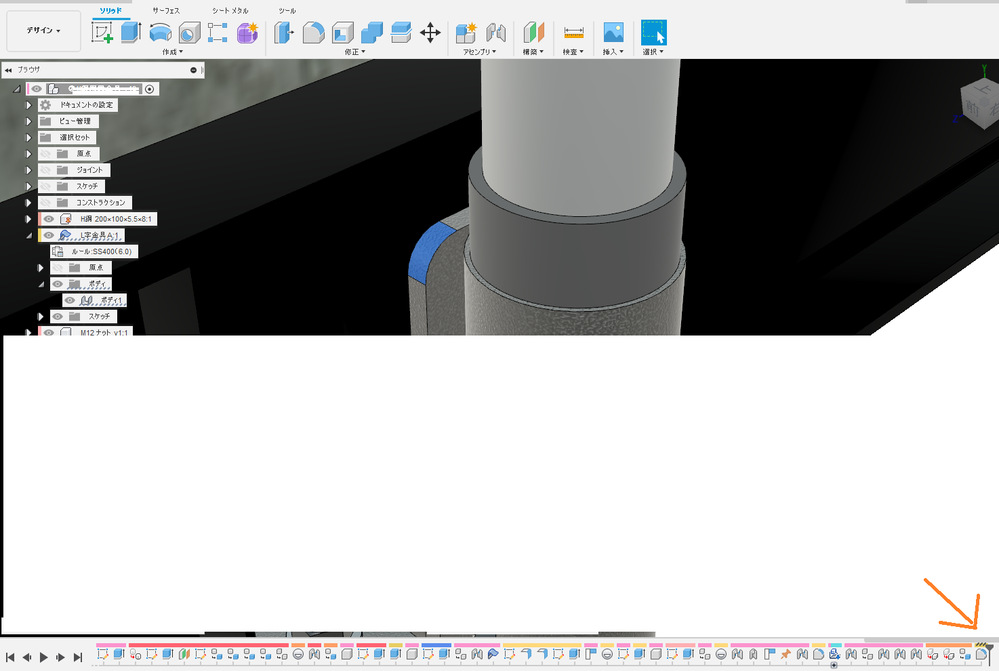Select the Extrude tool

point(131,32)
